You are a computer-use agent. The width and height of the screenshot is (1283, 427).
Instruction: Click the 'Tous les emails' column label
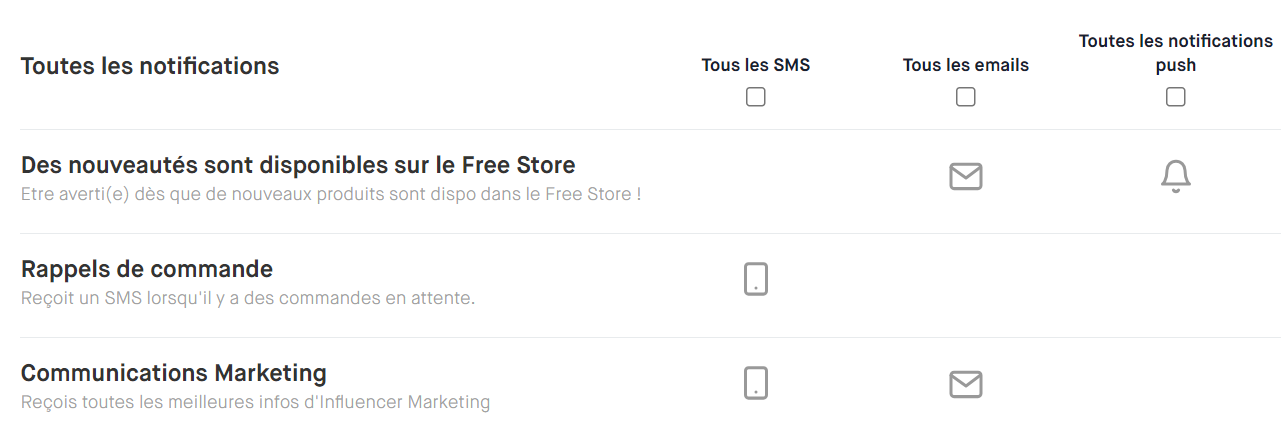(x=965, y=66)
